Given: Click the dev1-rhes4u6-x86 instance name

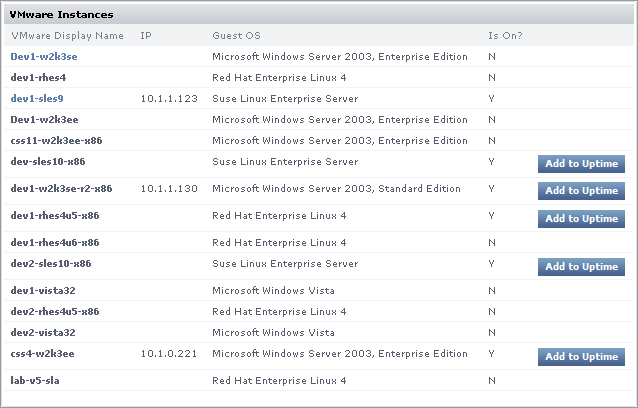Looking at the screenshot, I should (x=55, y=243).
